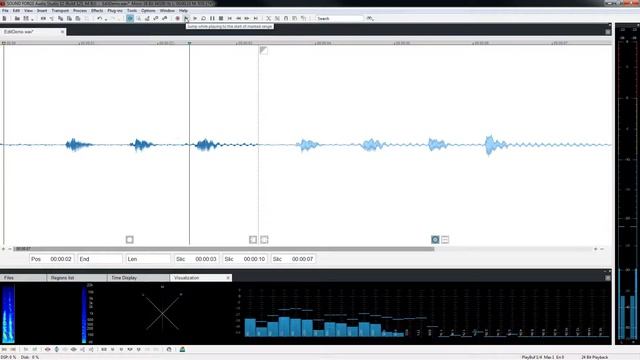Click the Pos time field

(x=52, y=259)
